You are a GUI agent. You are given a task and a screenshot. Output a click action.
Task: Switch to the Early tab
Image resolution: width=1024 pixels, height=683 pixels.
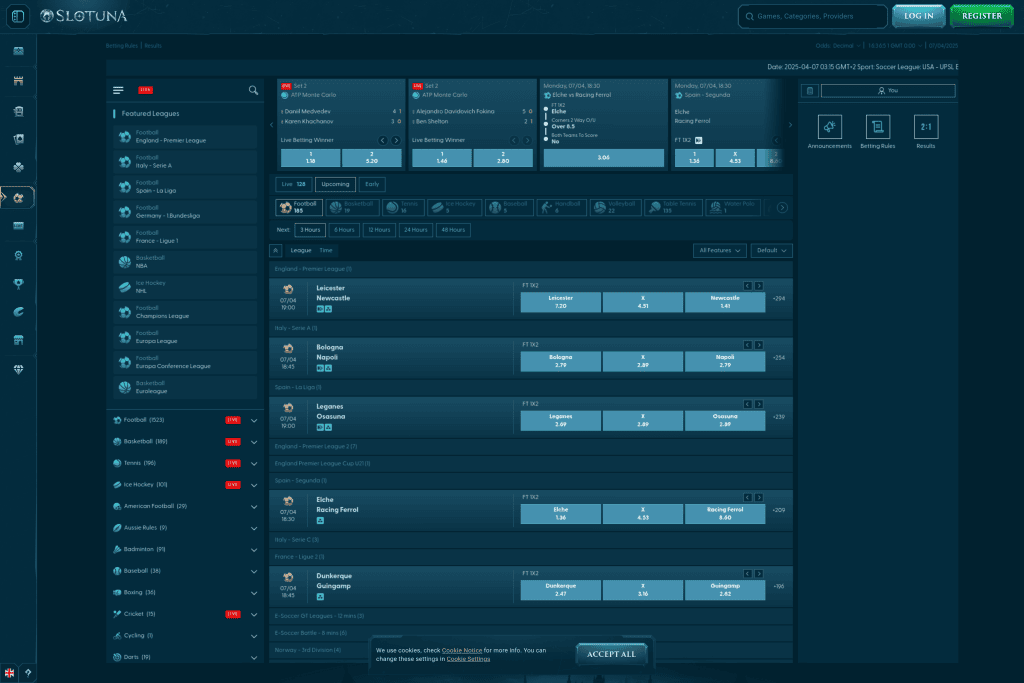click(372, 185)
